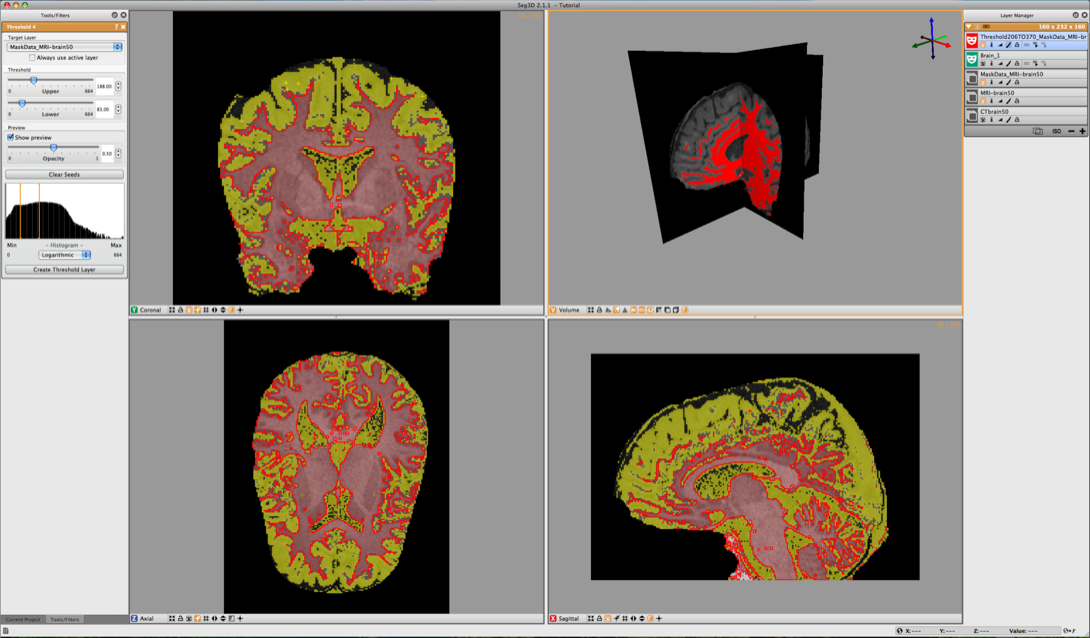
Task: Close the Threshold 4 tool panel
Action: click(123, 26)
